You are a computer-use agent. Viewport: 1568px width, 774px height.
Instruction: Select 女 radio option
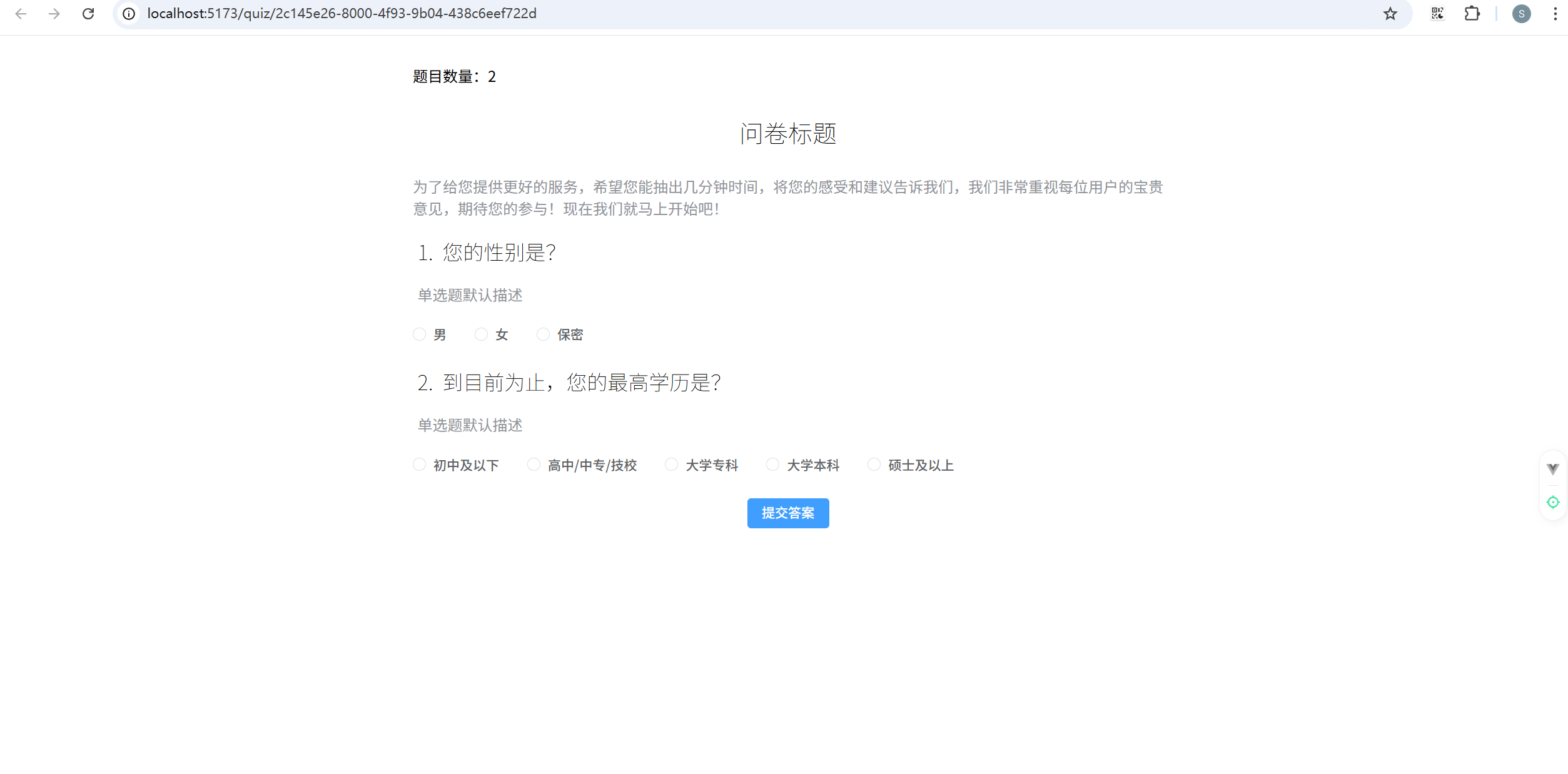point(481,334)
